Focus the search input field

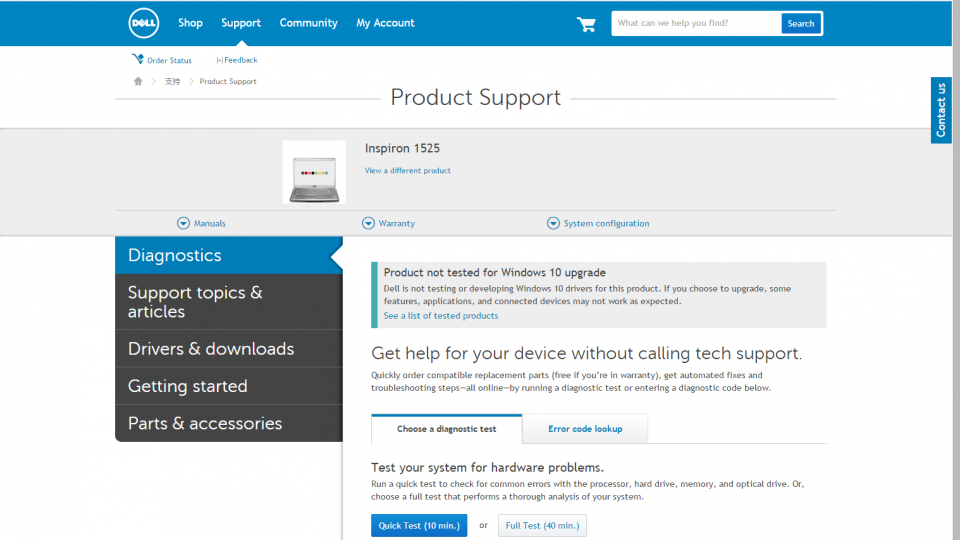click(697, 23)
